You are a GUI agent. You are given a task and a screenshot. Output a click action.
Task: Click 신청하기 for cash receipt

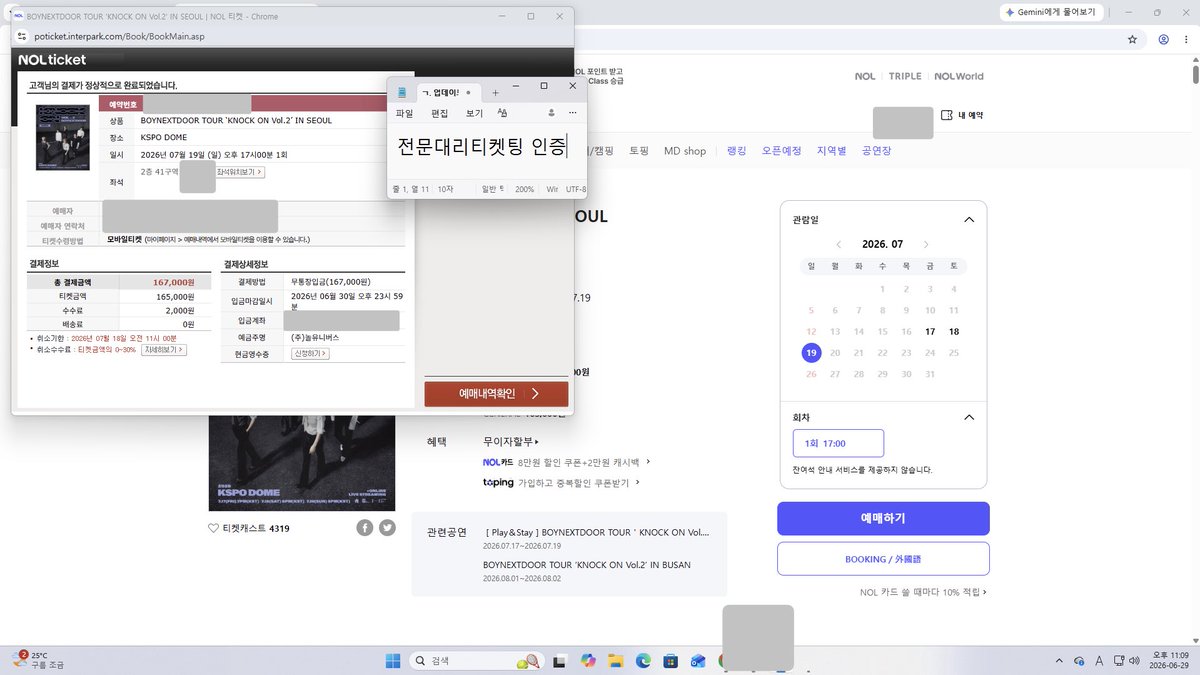pos(309,353)
